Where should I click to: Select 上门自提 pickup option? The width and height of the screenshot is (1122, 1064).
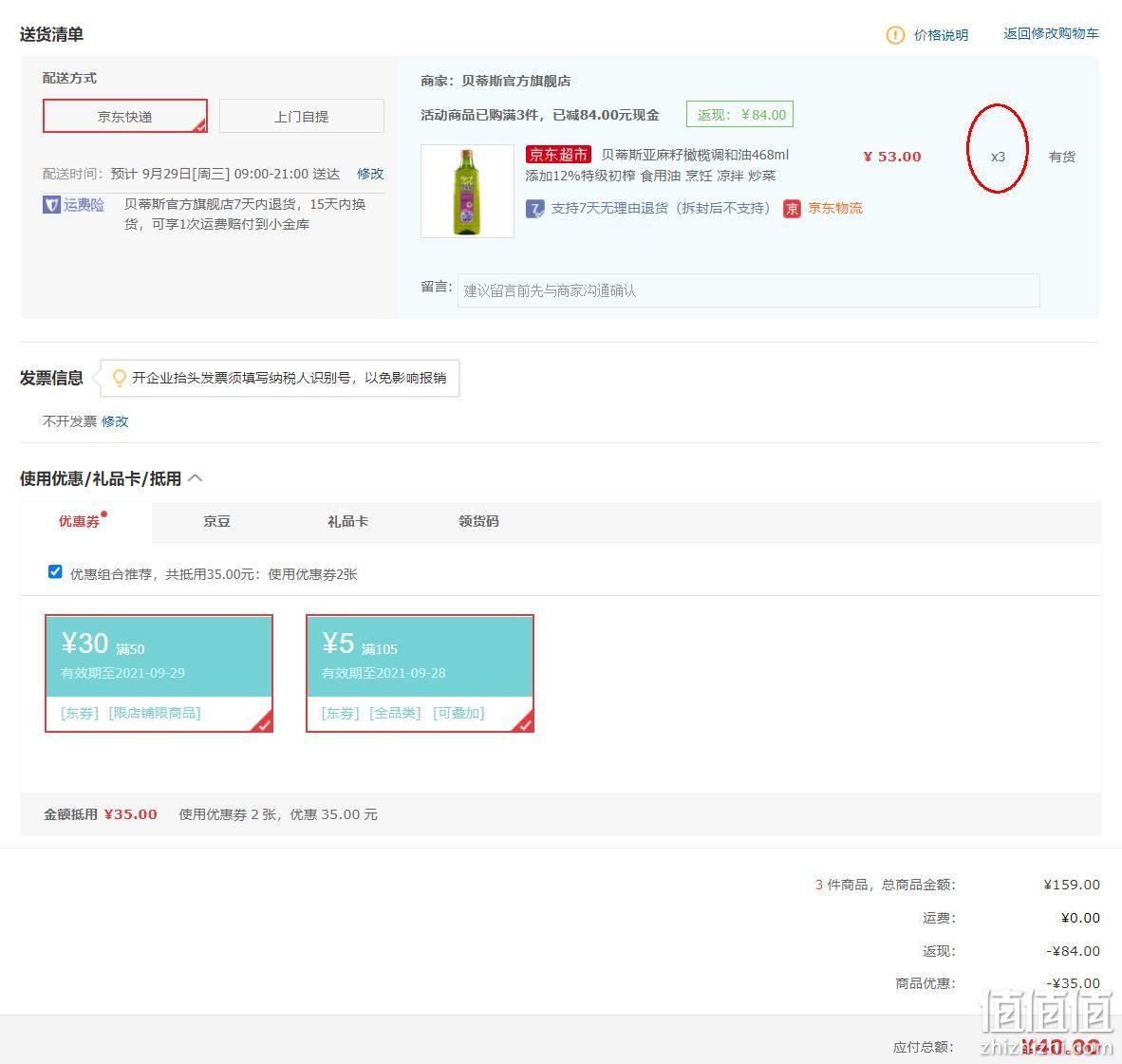[x=301, y=116]
